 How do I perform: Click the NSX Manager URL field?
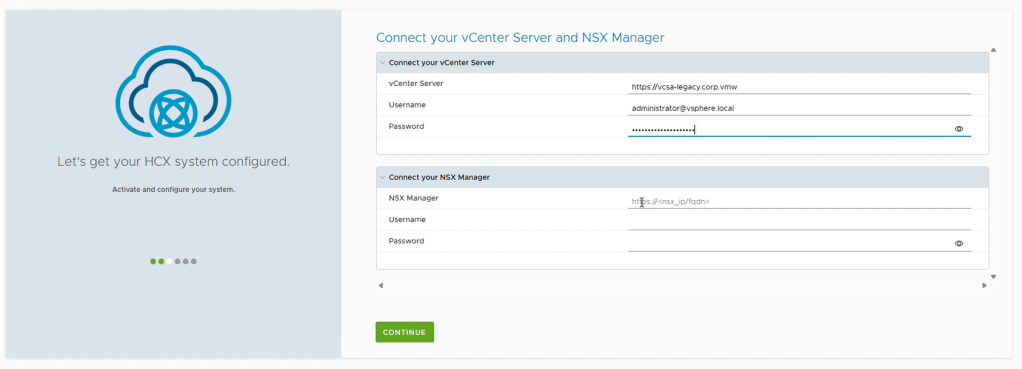point(799,201)
